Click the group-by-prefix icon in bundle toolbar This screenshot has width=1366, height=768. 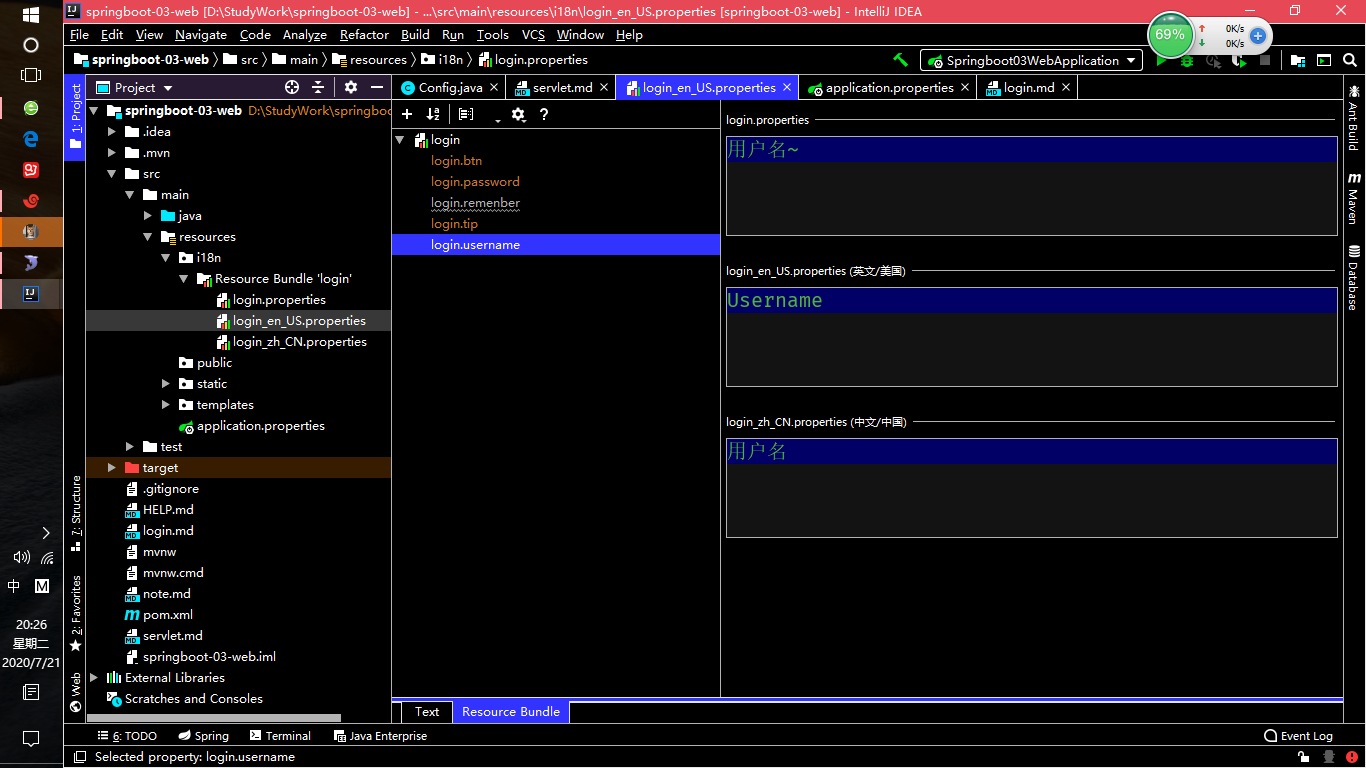[466, 114]
